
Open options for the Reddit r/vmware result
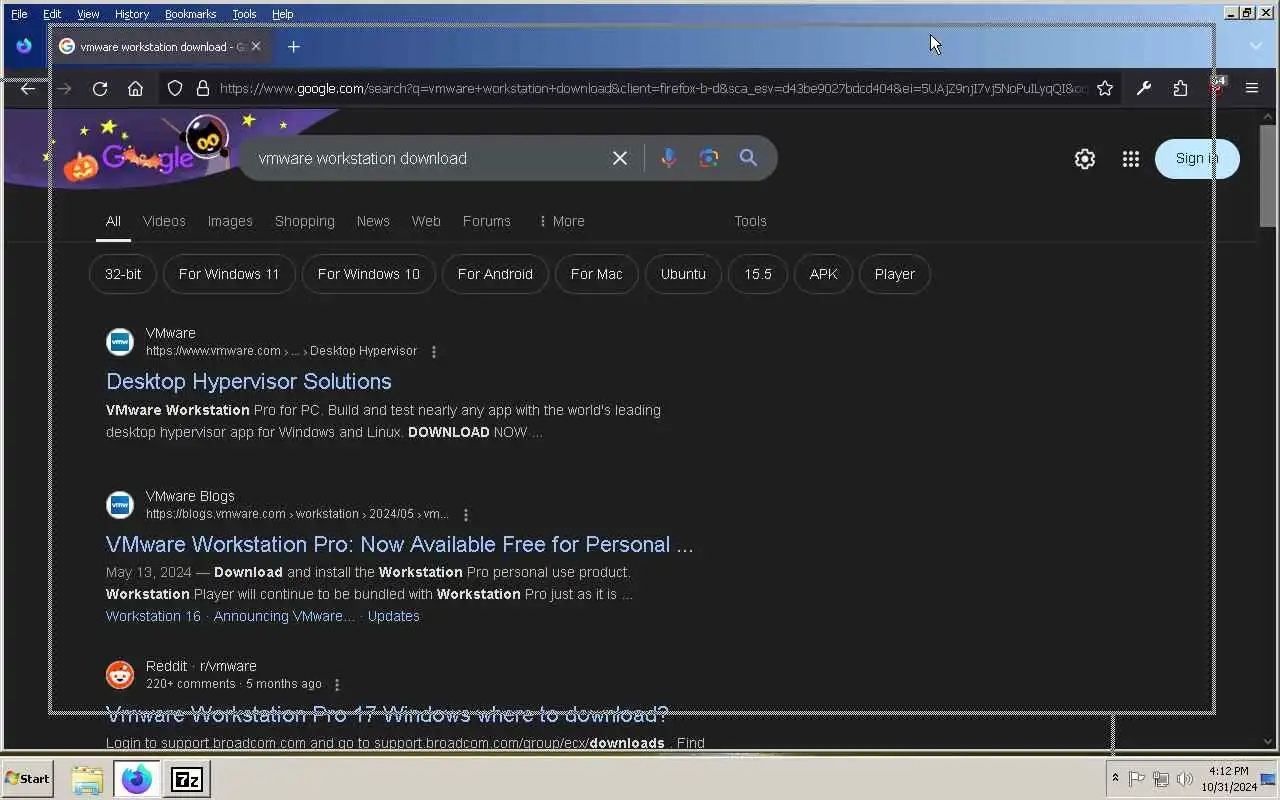(x=337, y=685)
